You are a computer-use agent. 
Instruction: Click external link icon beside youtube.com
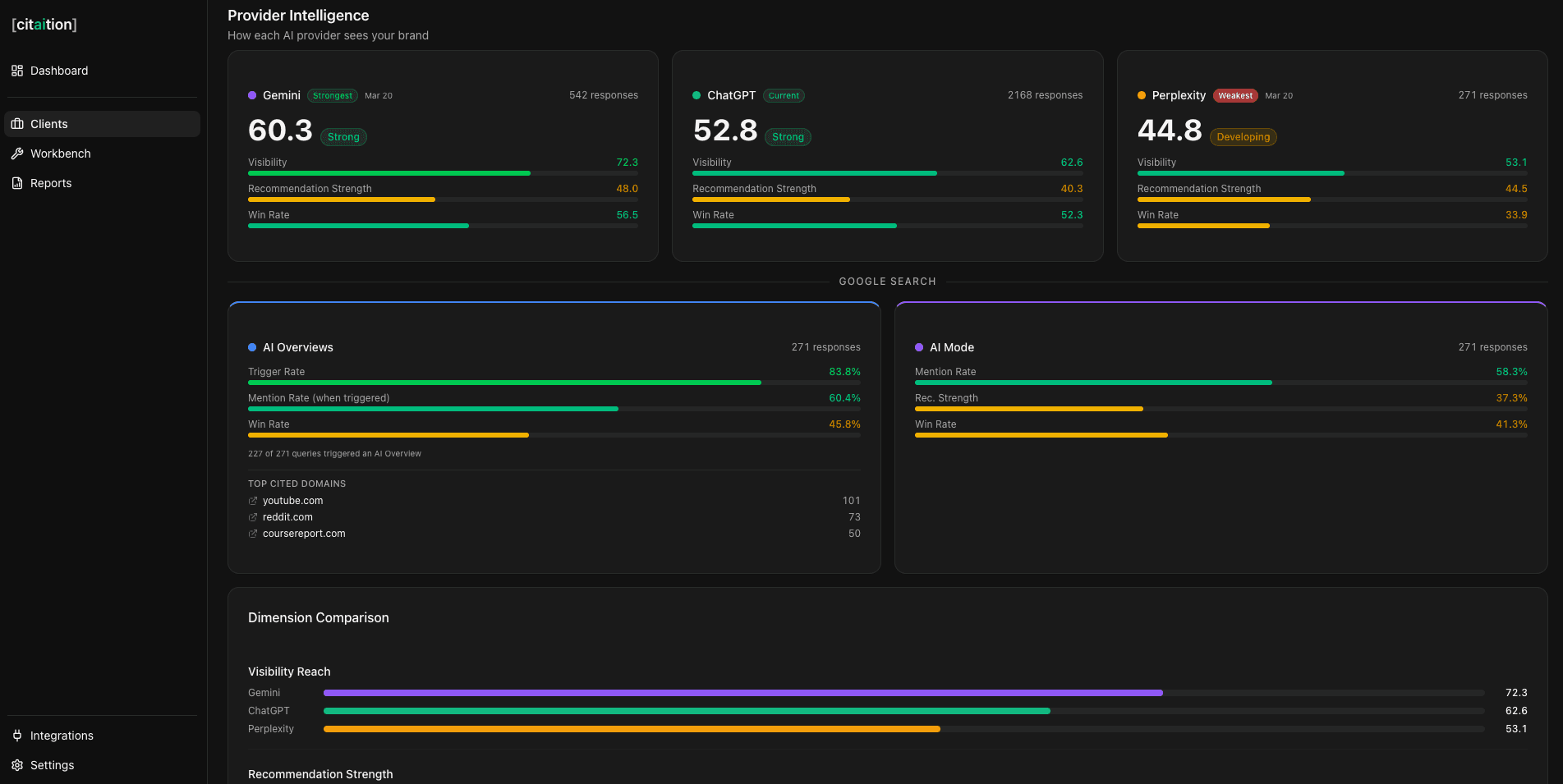253,501
